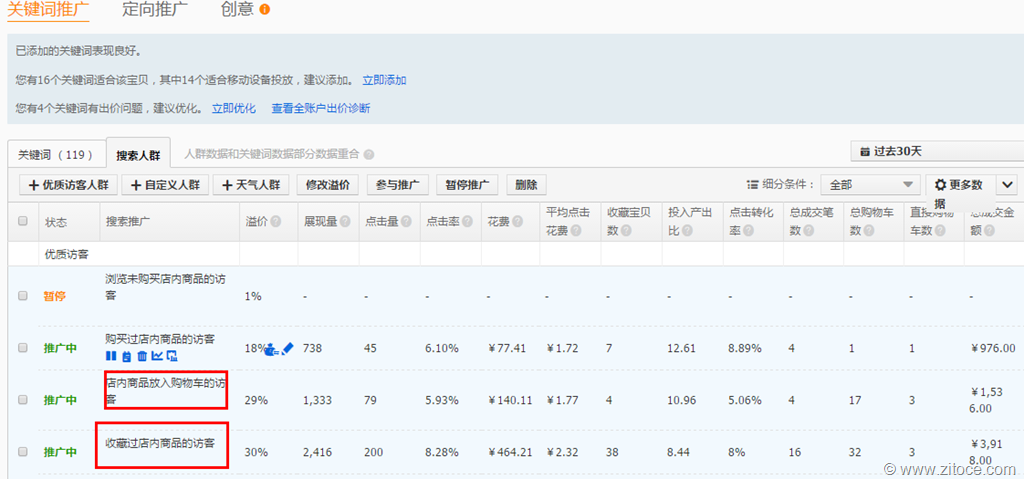Click the orange info icon next to 创意
This screenshot has width=1024, height=479.
pyautogui.click(x=264, y=10)
